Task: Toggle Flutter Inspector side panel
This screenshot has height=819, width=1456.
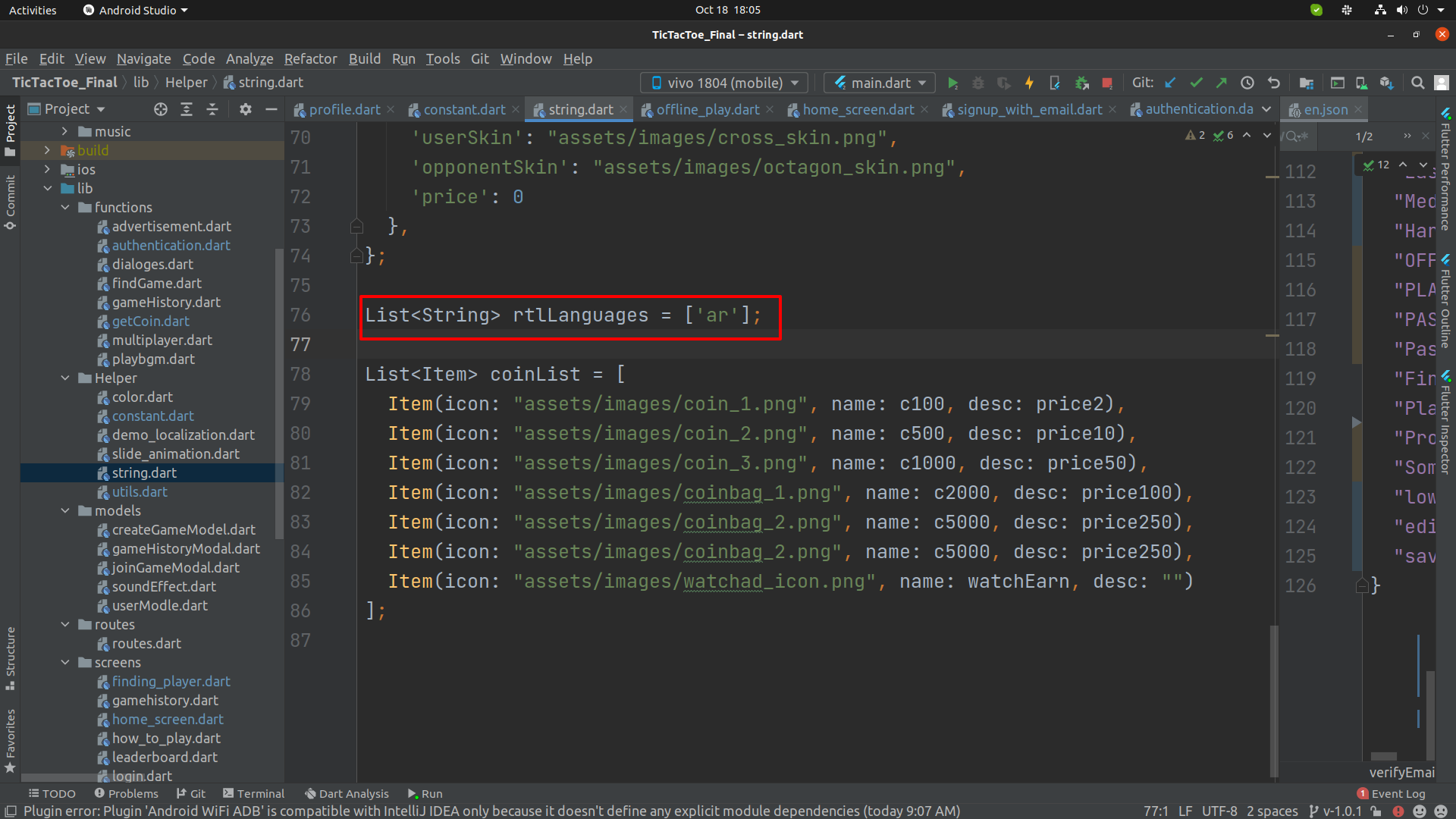Action: (1445, 423)
